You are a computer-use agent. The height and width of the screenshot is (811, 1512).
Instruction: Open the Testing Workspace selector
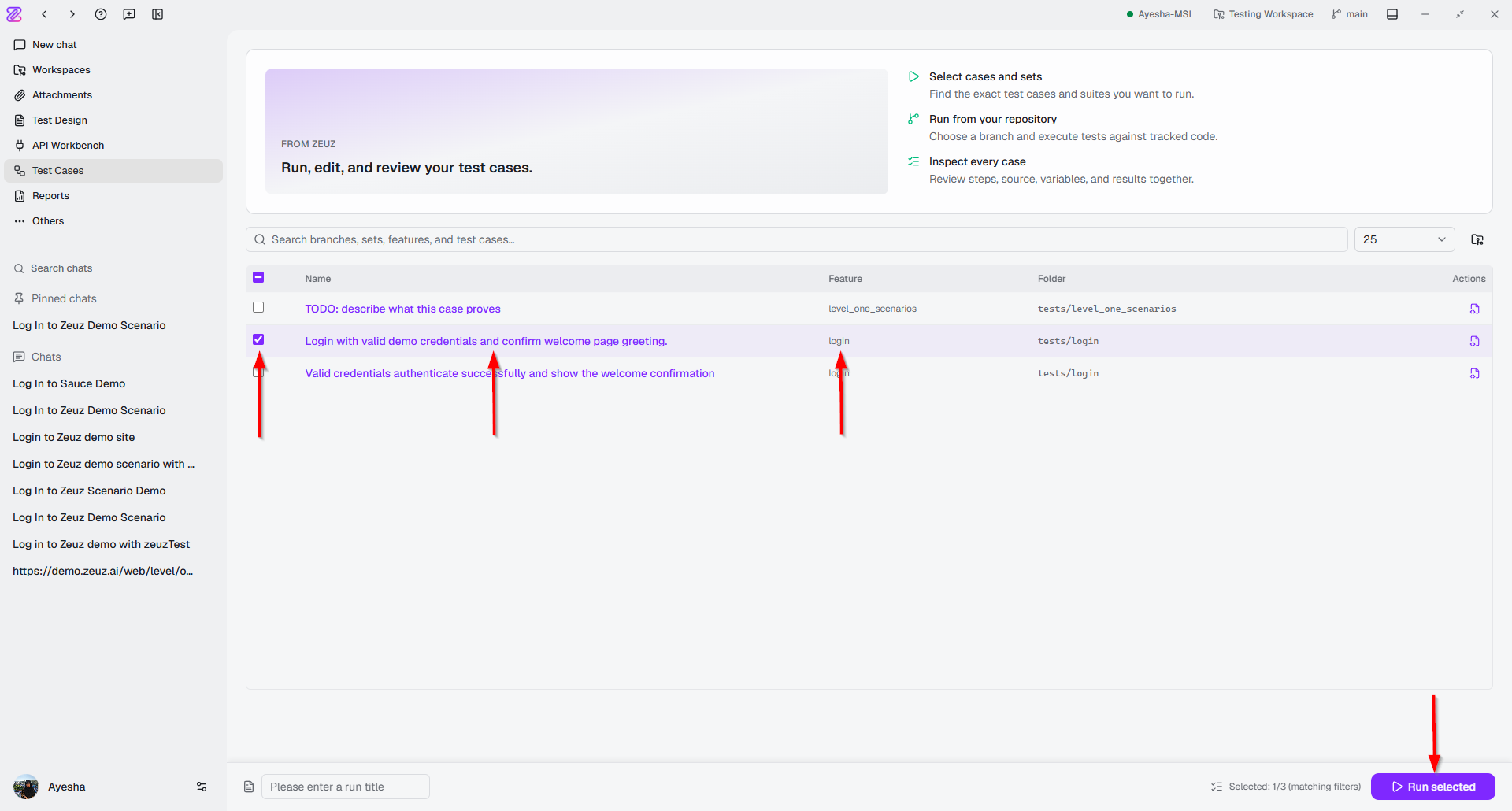click(1263, 14)
